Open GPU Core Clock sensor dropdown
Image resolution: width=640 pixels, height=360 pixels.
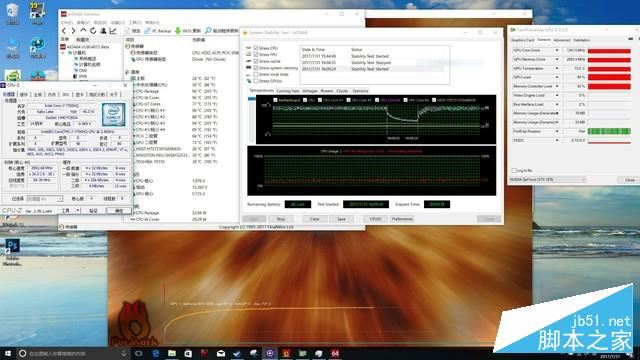coord(557,51)
